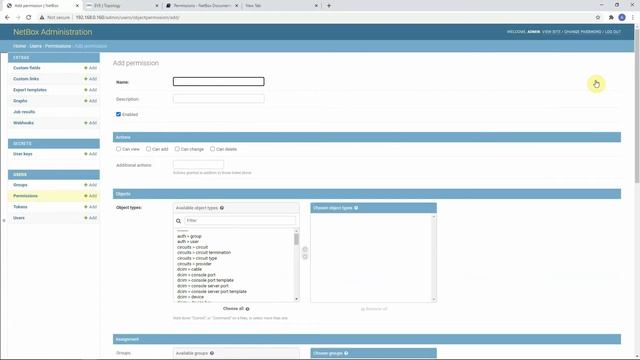Open Users in the breadcrumb

click(x=36, y=46)
